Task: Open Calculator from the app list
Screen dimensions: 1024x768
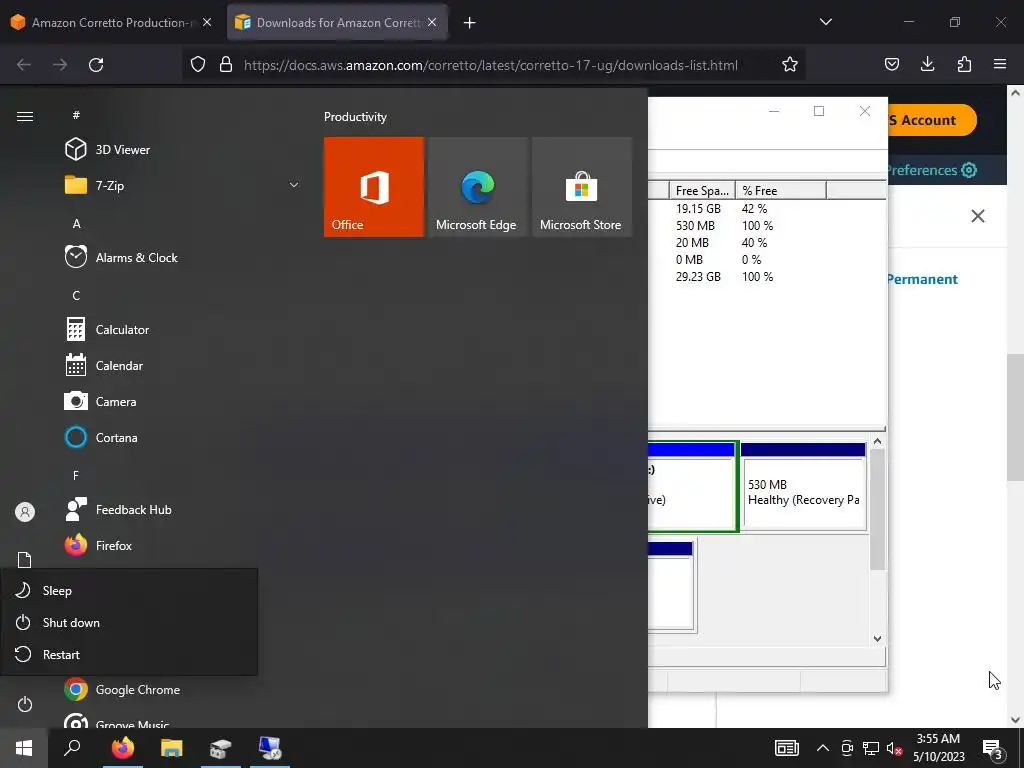Action: point(107,330)
